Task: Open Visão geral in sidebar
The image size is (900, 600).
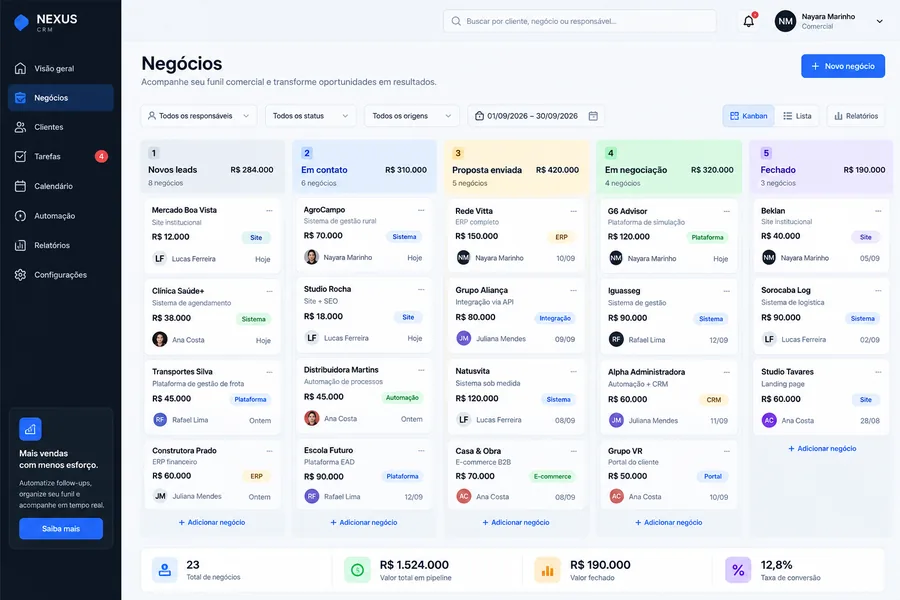Action: (61, 68)
